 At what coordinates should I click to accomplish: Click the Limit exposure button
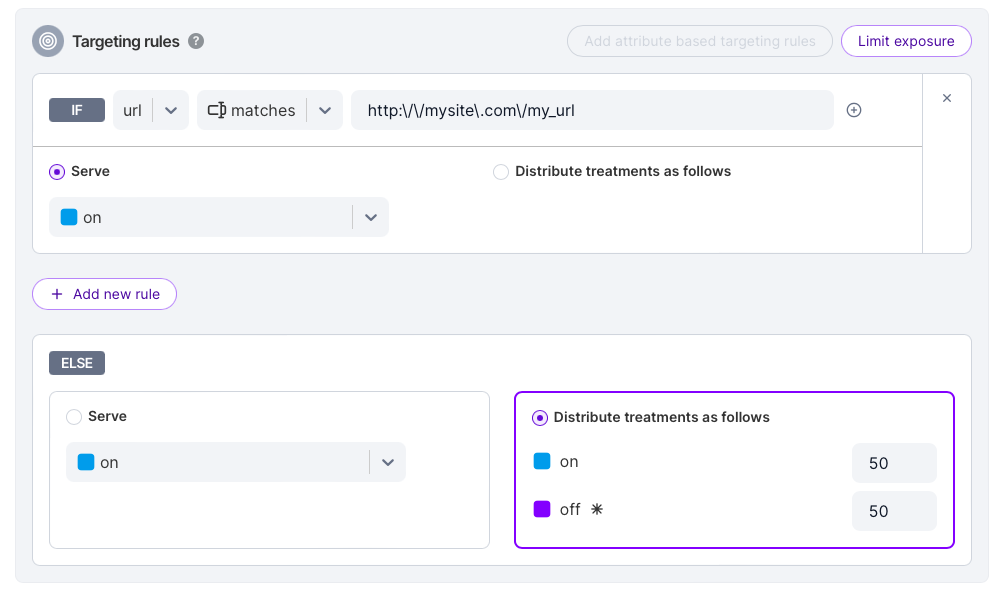[x=906, y=41]
